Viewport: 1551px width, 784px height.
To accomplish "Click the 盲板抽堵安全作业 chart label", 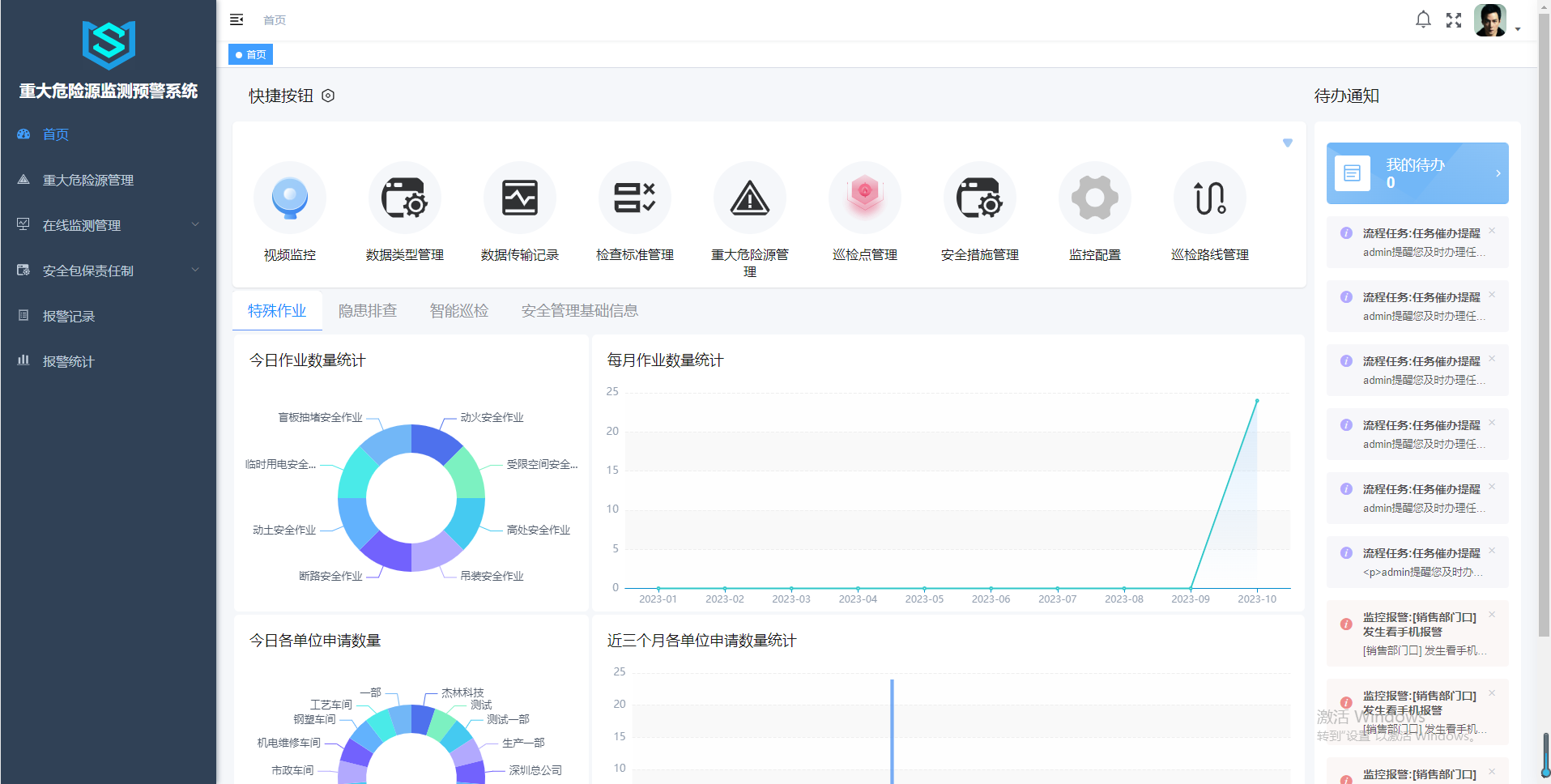I will pos(320,418).
